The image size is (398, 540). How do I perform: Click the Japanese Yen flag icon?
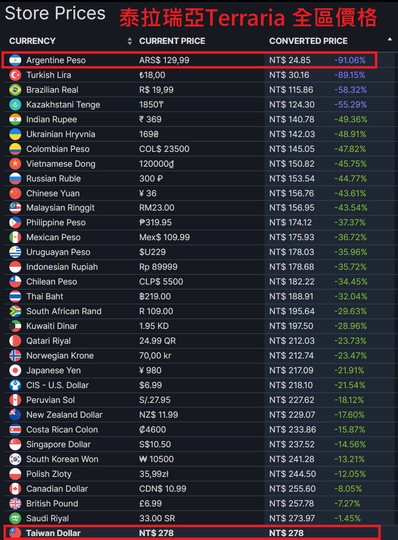(15, 371)
